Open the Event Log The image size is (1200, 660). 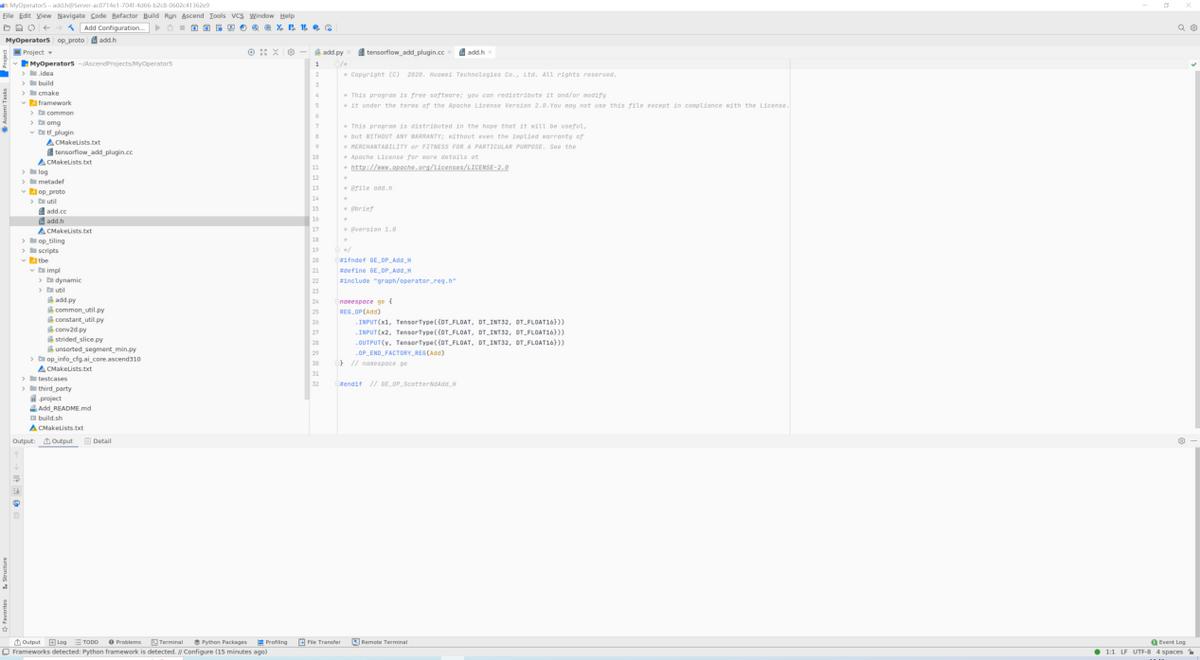click(x=1168, y=642)
